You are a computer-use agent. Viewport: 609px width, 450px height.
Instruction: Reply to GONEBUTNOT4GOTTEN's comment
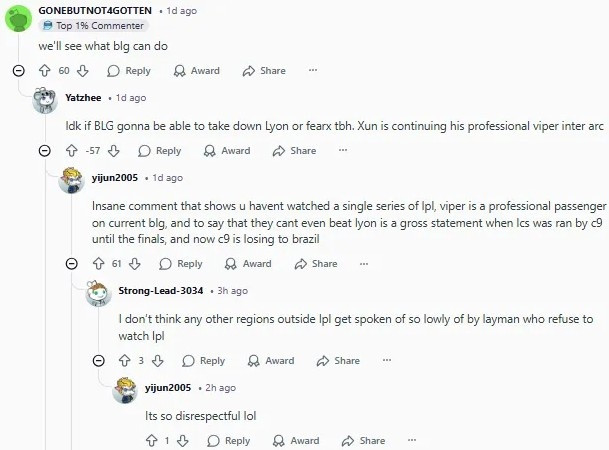(x=129, y=71)
